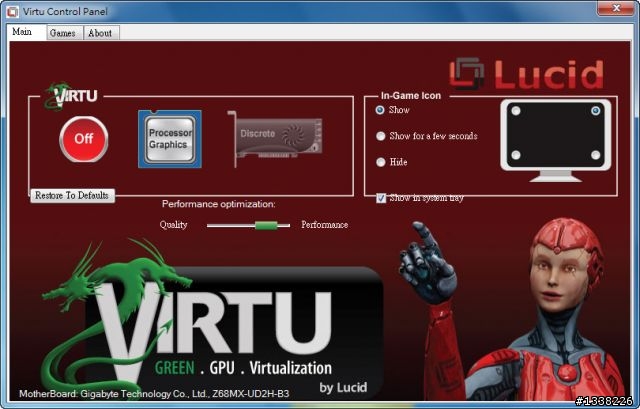Close the Virtu Control Panel window
The height and width of the screenshot is (409, 640).
pos(616,8)
